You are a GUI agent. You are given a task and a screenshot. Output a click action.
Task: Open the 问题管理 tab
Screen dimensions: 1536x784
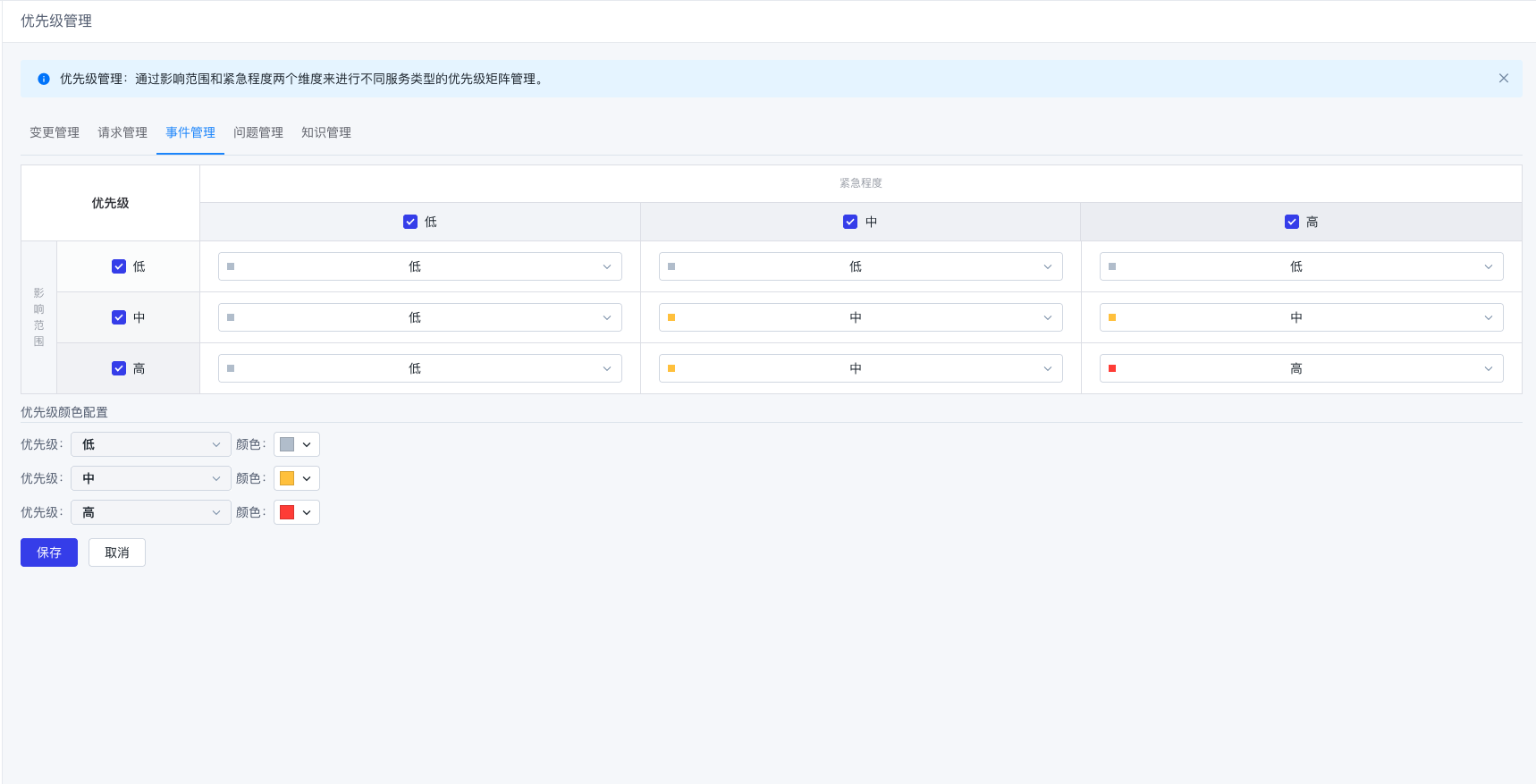click(258, 132)
